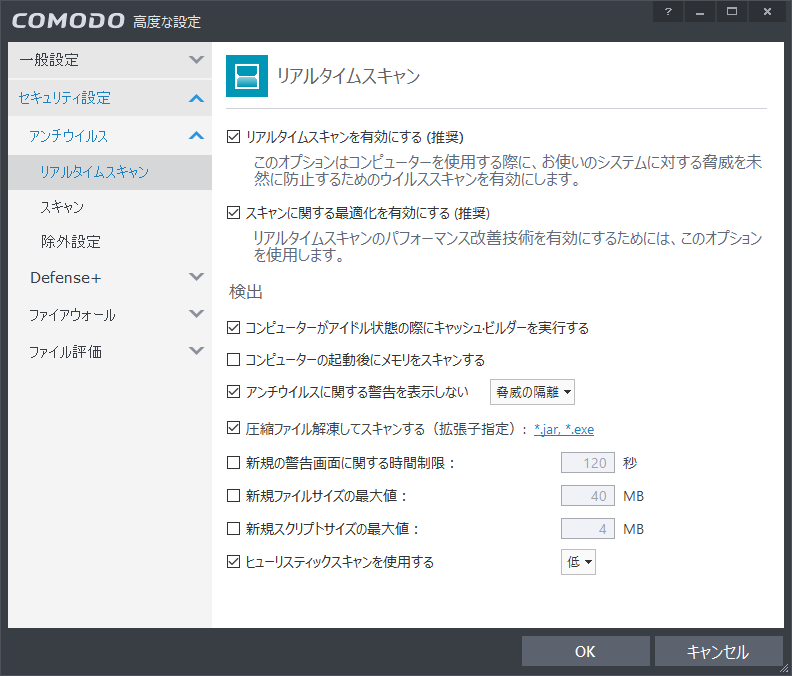
Task: Maximize the COMODO settings window
Action: pos(731,12)
